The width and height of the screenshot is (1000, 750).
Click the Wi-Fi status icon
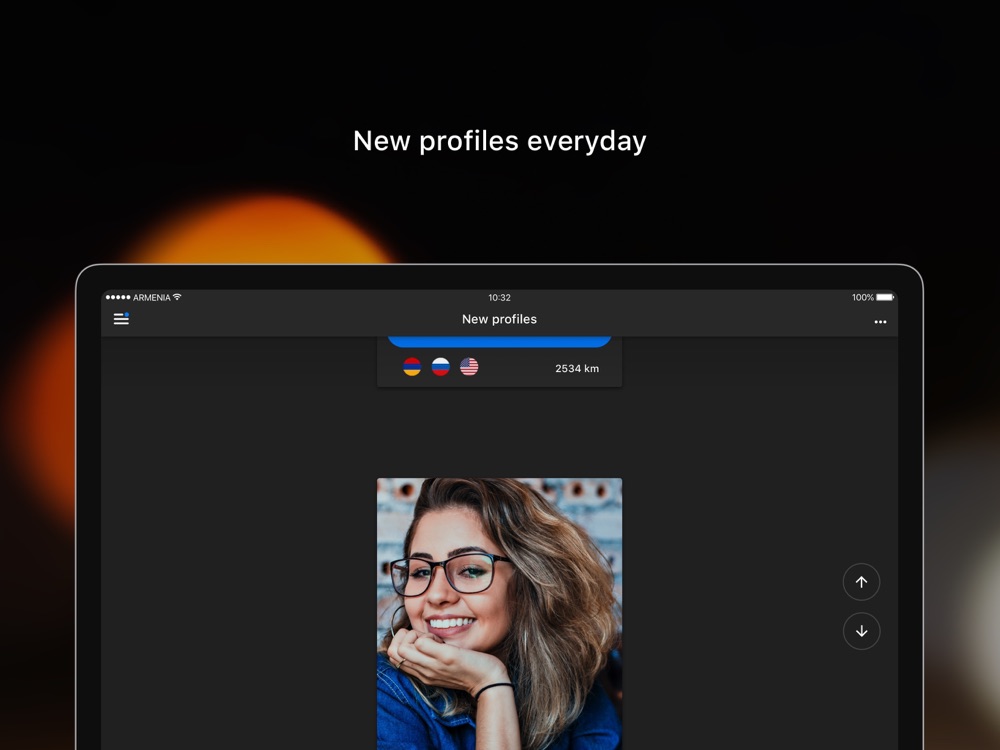(177, 297)
